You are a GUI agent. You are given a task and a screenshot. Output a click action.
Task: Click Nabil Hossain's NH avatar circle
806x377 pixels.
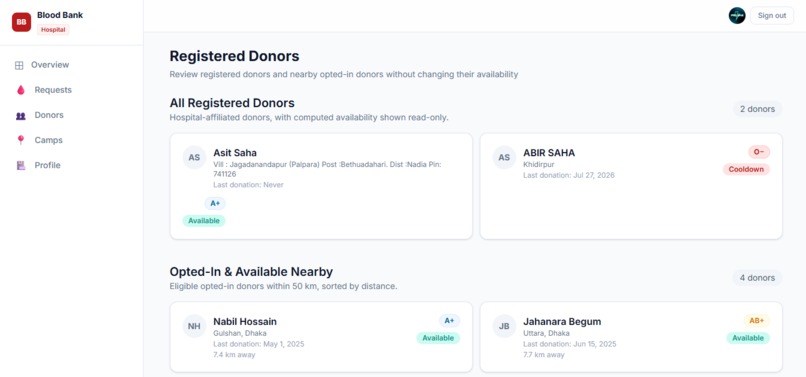coord(194,326)
